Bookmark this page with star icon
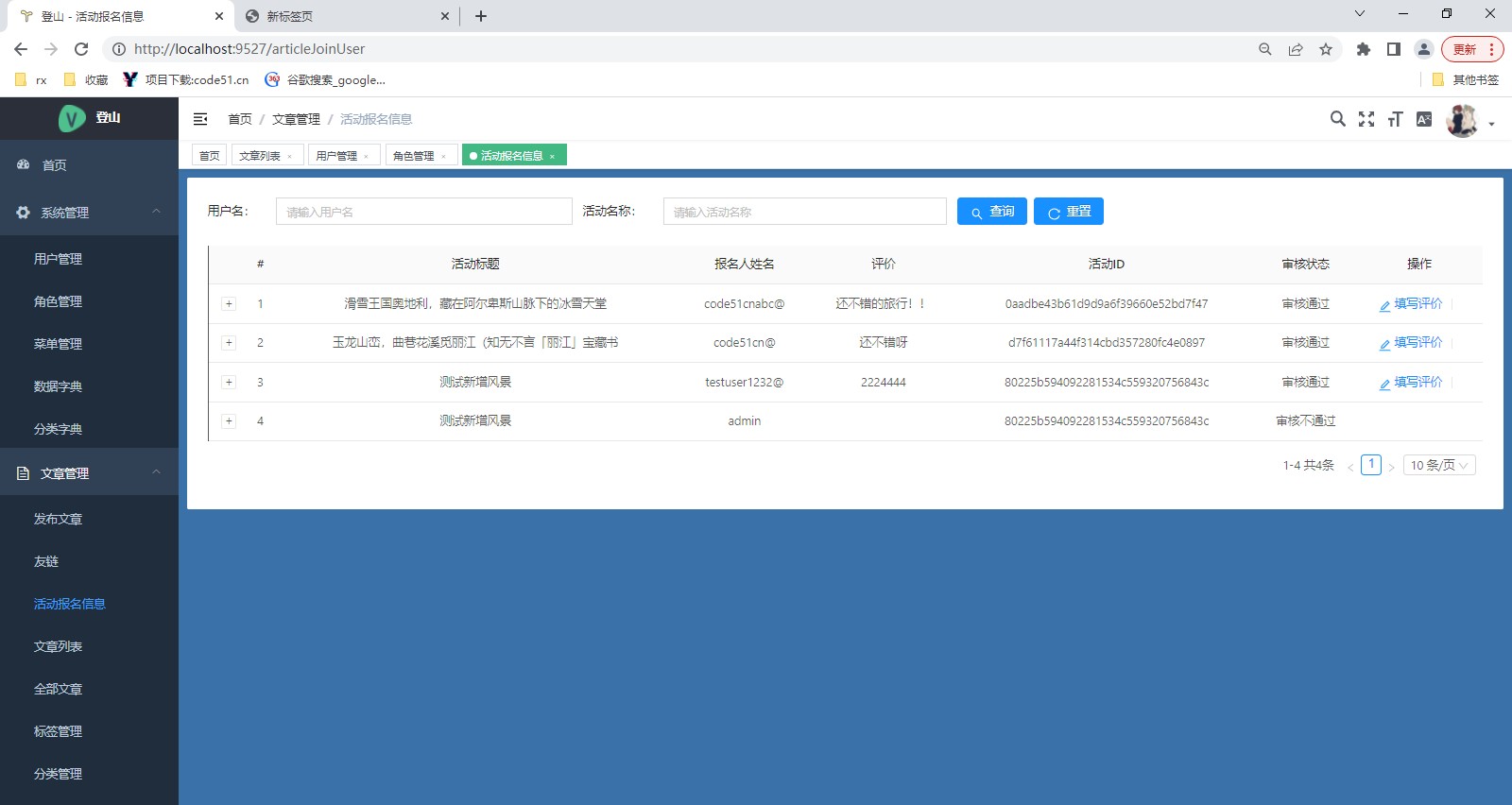The image size is (1512, 805). 1326,49
